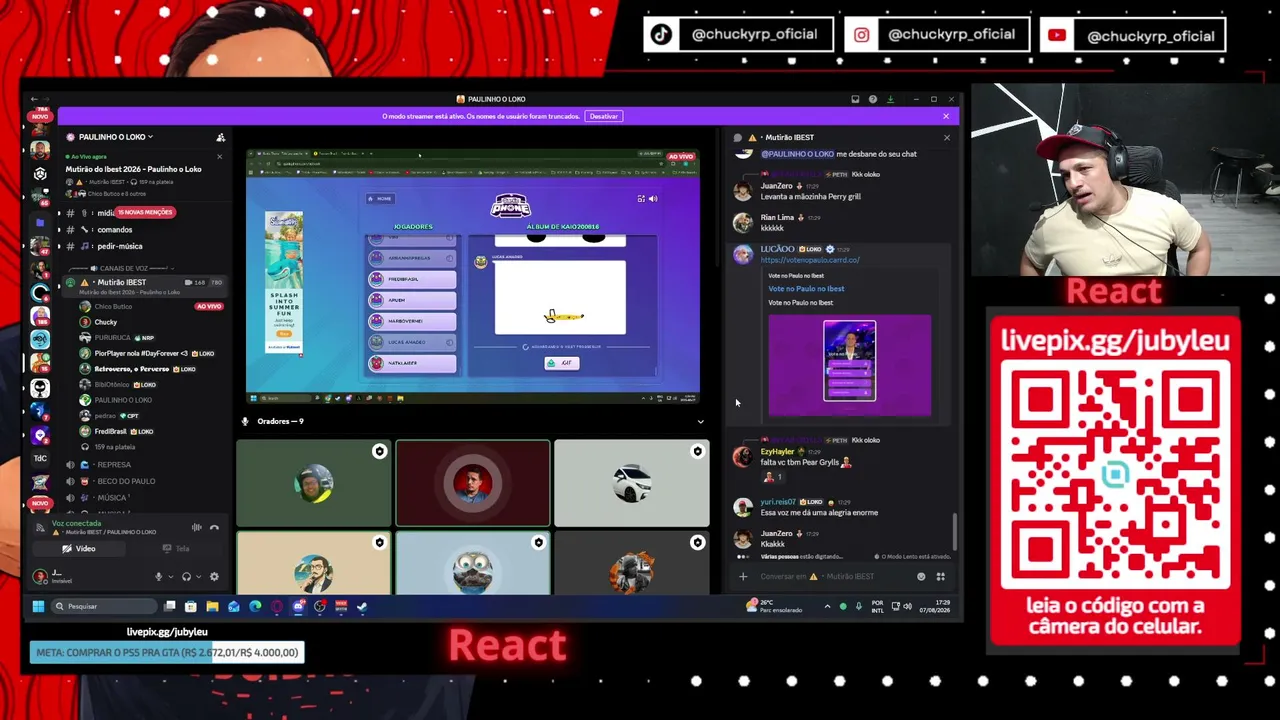The height and width of the screenshot is (720, 1280).
Task: Open the Steam icon on the taskbar
Action: (362, 606)
